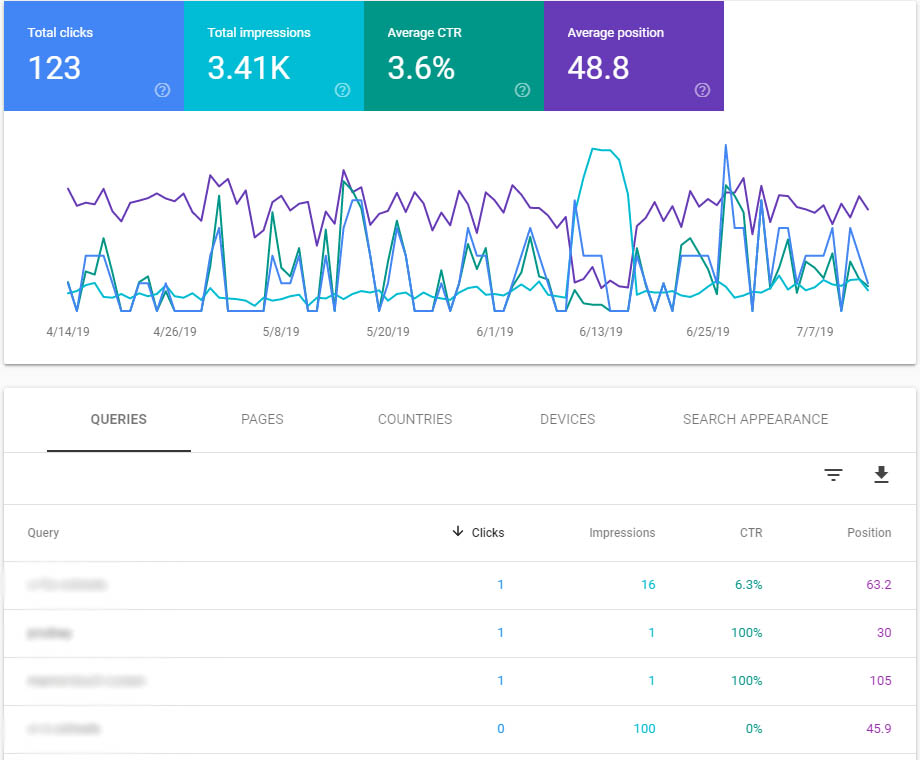
Task: Switch to the PAGES tab
Action: tap(262, 419)
